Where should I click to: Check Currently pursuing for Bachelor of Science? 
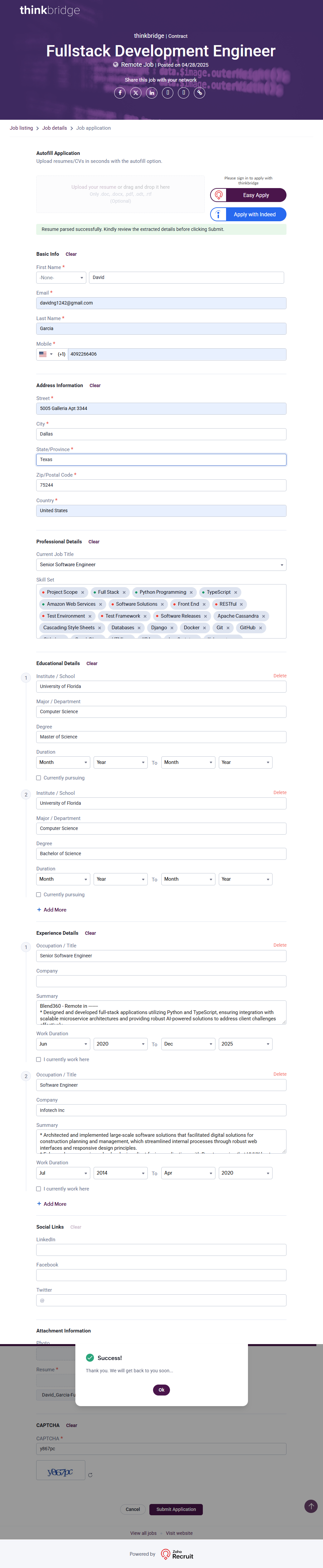(39, 895)
